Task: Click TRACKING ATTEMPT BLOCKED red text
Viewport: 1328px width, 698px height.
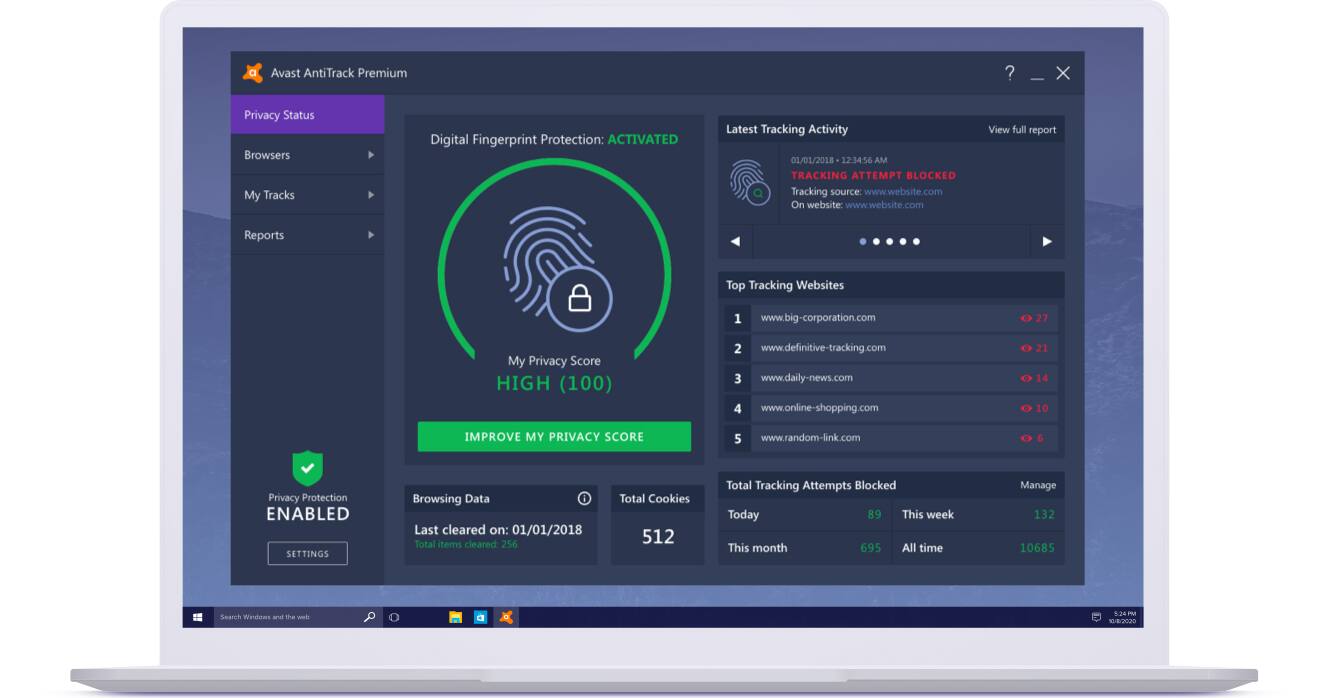Action: coord(873,176)
